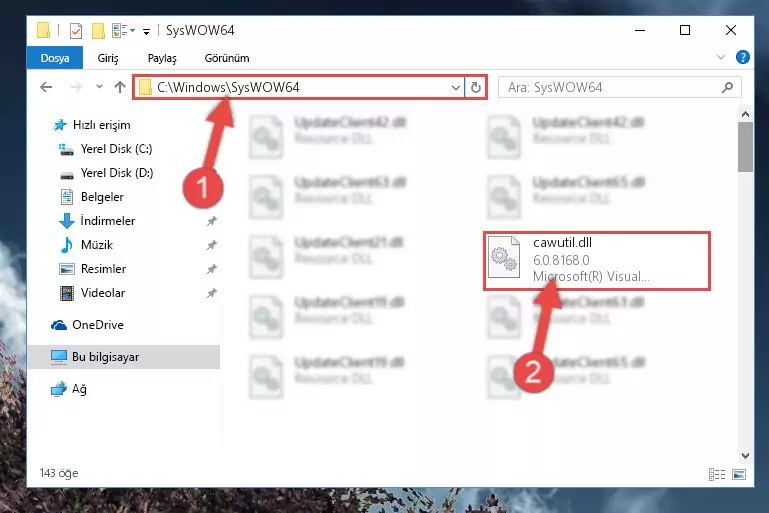Click the cawutil.dll gear file icon
This screenshot has height=513, width=769.
tap(504, 257)
